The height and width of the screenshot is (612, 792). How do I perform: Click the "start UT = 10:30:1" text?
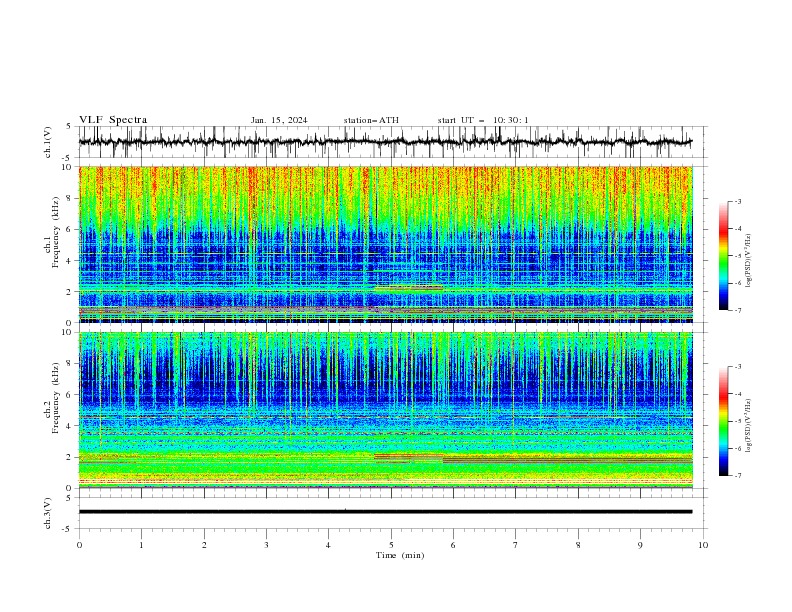click(483, 120)
